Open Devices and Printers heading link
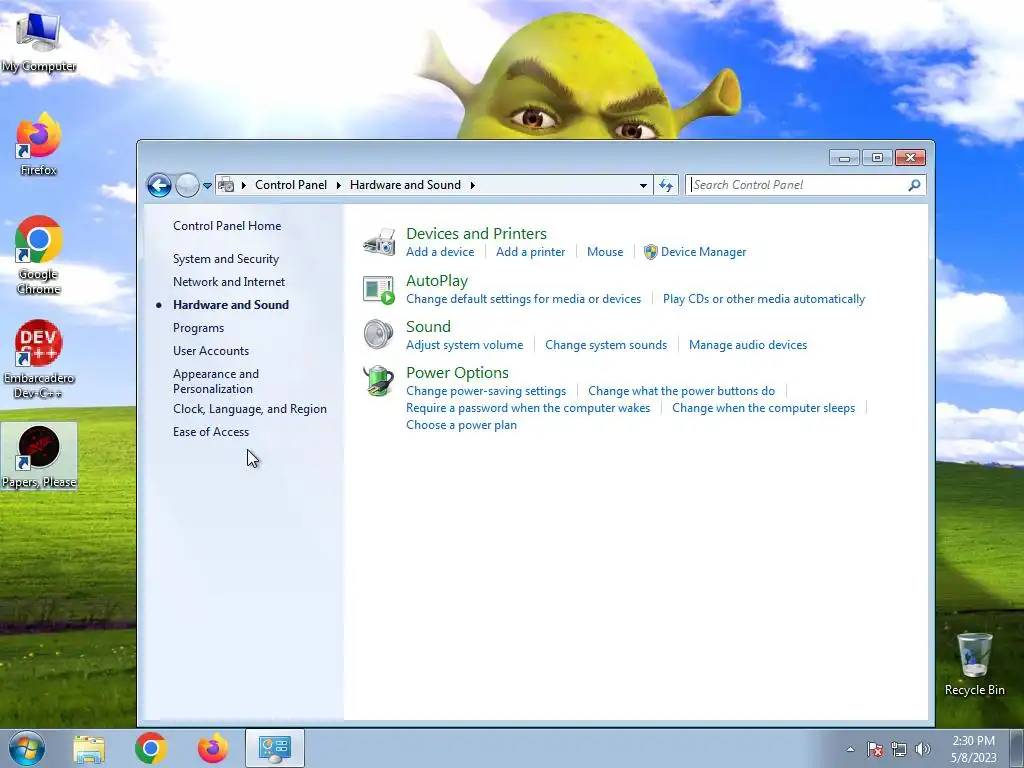The image size is (1024, 768). pos(476,233)
